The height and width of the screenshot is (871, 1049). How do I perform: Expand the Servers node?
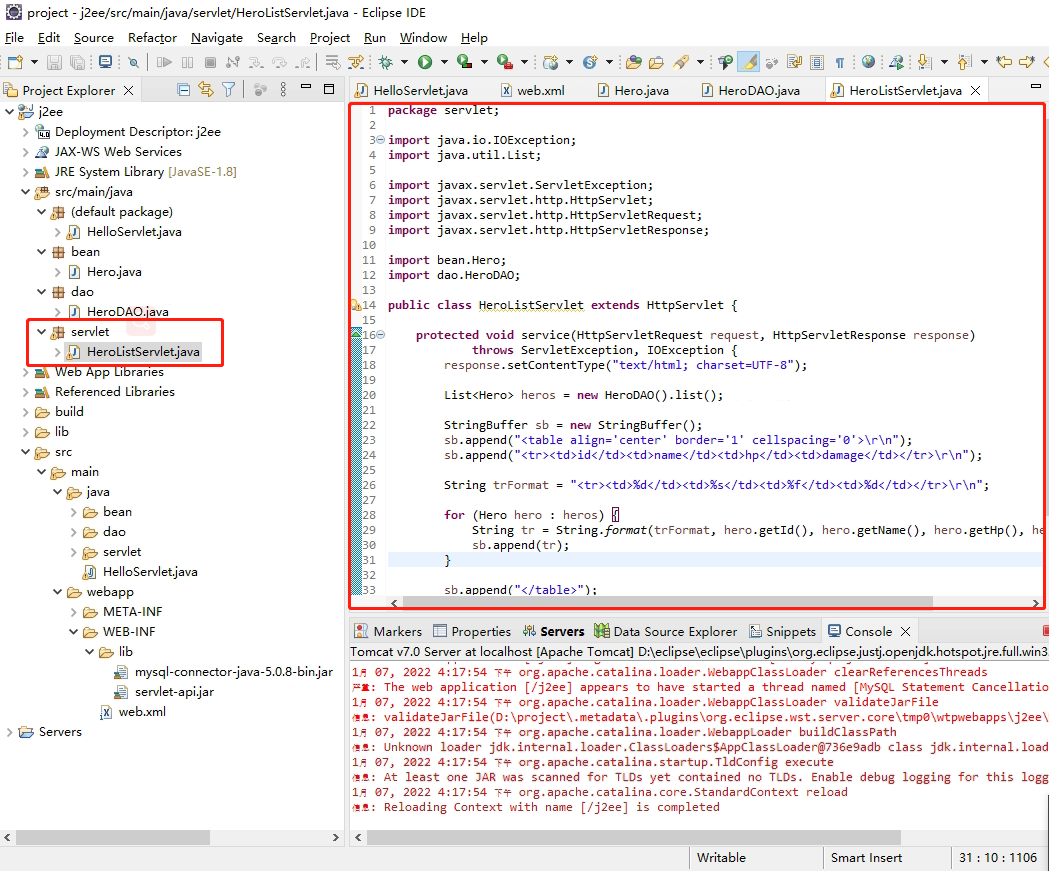[x=9, y=732]
